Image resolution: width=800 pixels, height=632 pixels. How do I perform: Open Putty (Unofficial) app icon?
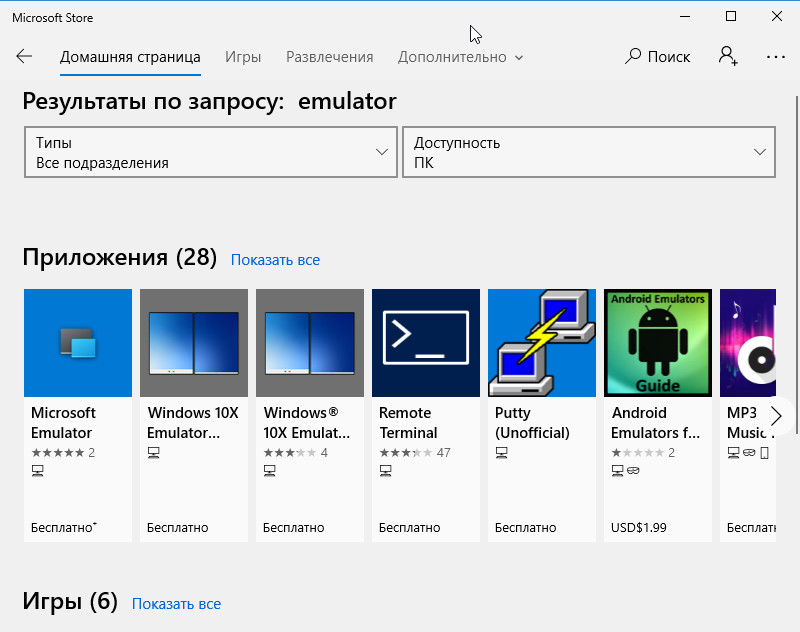[x=542, y=343]
